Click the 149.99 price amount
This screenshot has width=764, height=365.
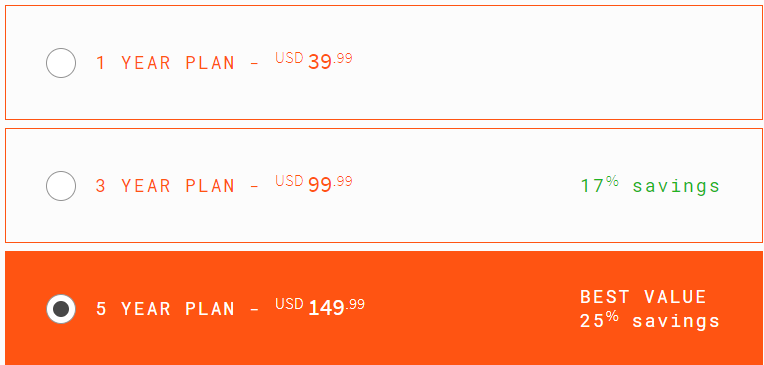(x=336, y=307)
